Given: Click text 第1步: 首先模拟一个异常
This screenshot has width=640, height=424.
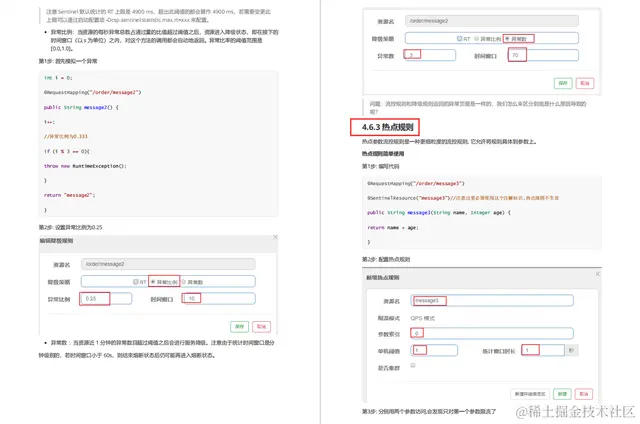Looking at the screenshot, I should coord(68,61).
